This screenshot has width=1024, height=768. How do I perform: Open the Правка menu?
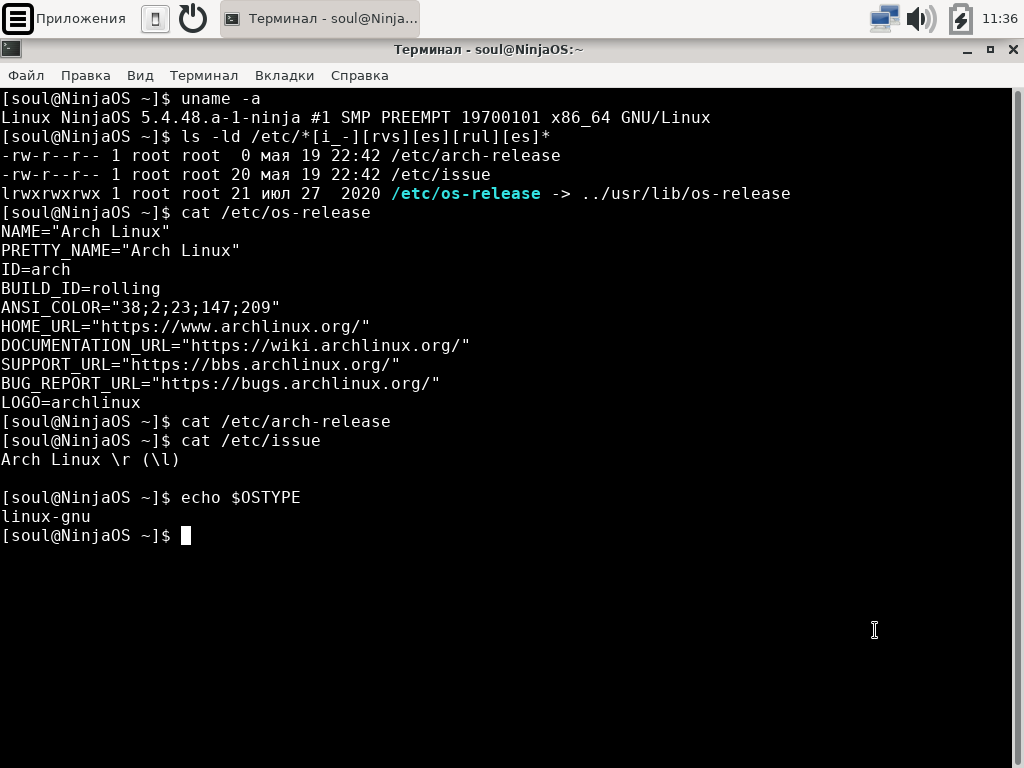click(86, 76)
